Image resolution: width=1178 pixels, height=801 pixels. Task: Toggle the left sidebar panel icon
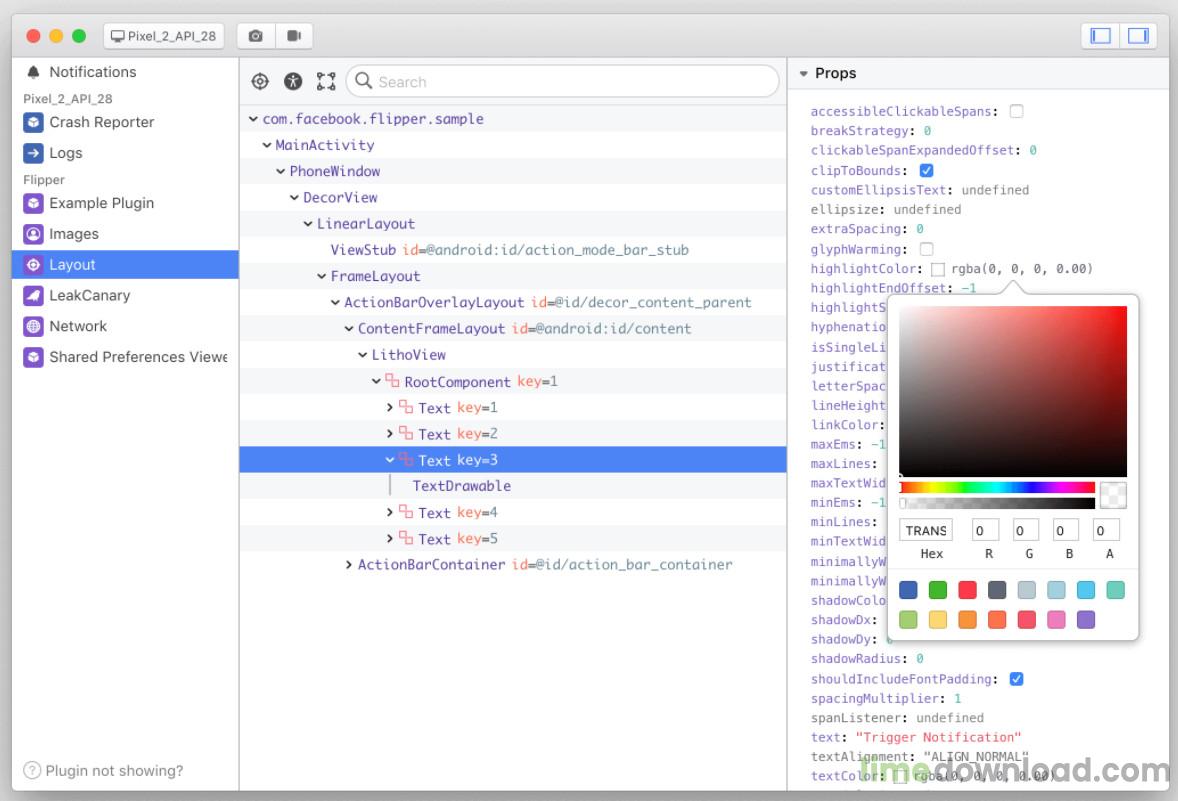point(1101,36)
